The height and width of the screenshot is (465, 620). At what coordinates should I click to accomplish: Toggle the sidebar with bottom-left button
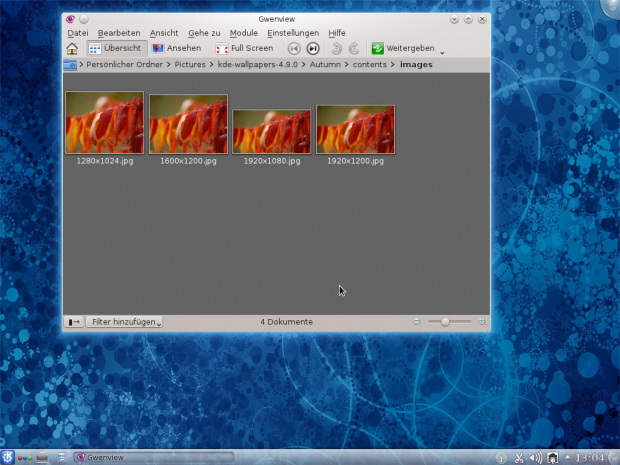(x=74, y=322)
